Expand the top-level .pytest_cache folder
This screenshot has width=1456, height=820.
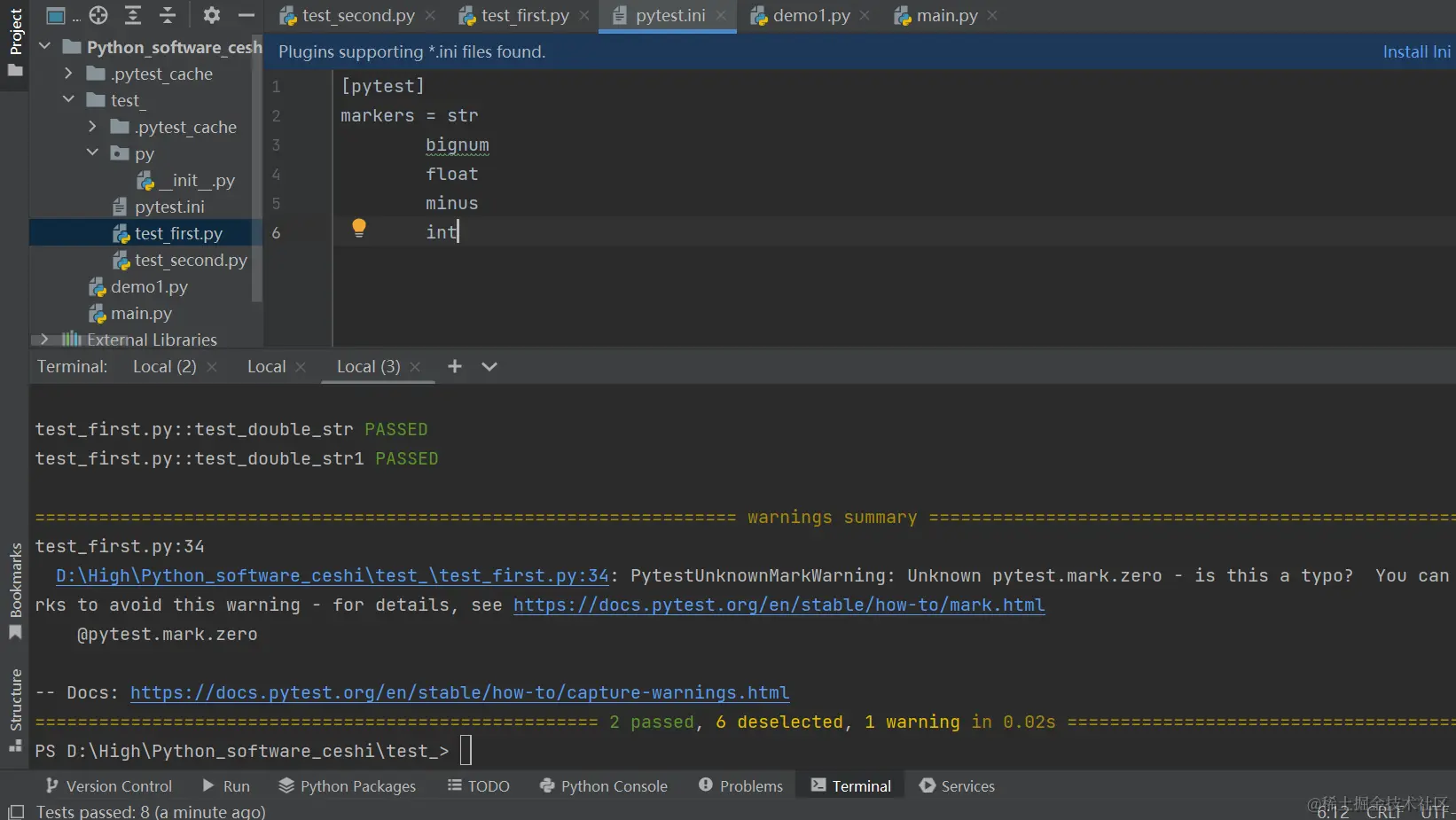coord(68,74)
